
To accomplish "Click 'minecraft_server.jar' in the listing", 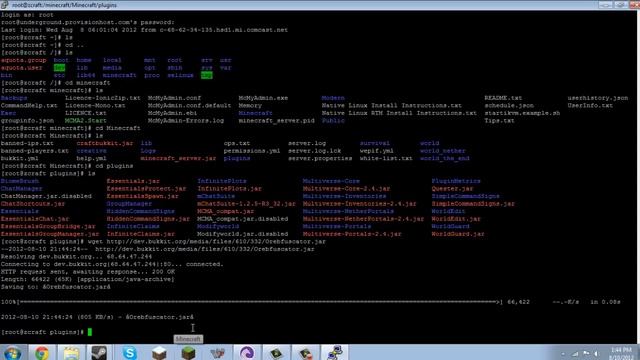I will (178, 158).
